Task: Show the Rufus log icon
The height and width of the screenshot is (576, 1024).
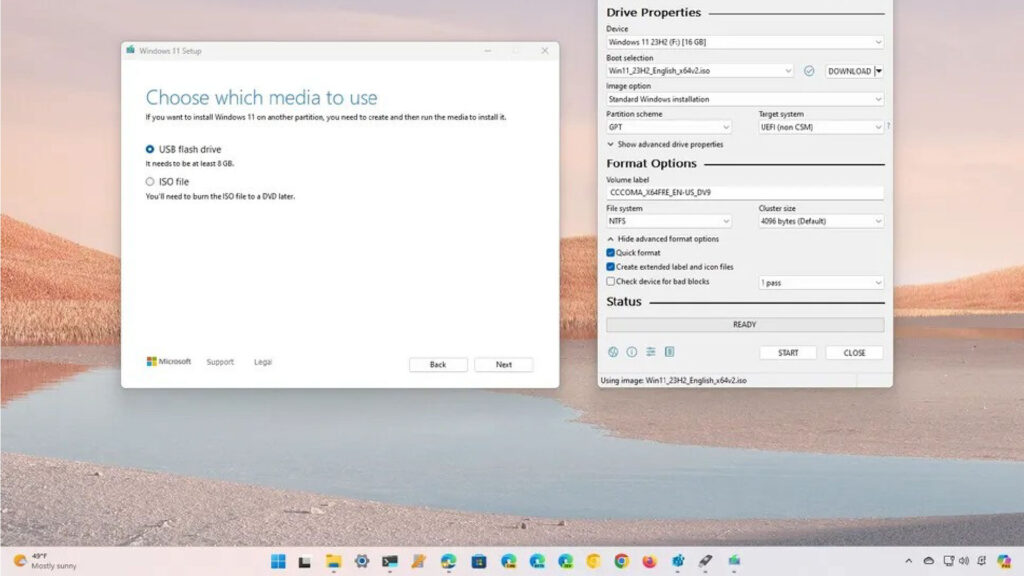Action: pyautogui.click(x=669, y=352)
